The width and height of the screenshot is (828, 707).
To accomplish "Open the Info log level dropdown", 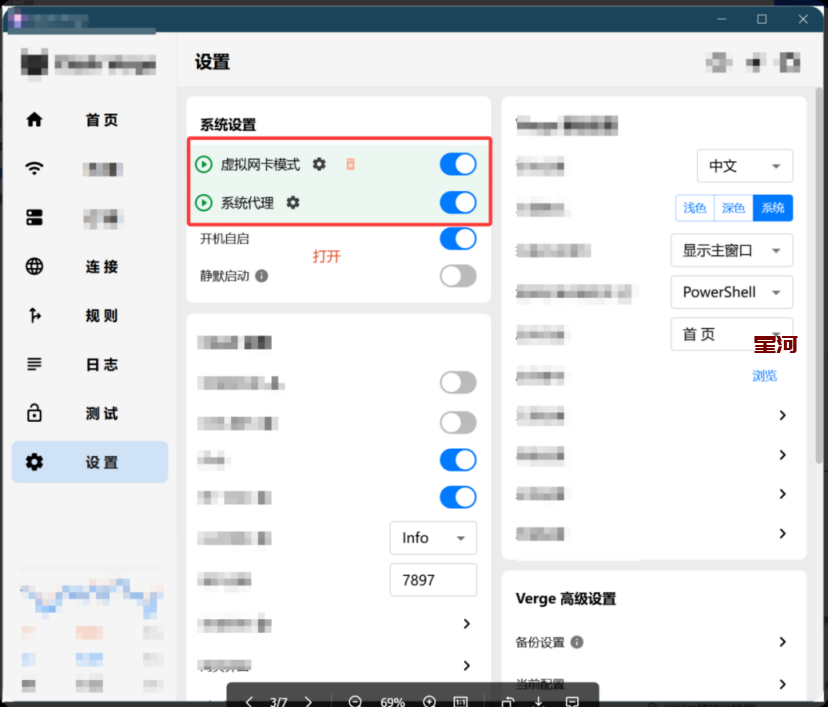I will (433, 538).
